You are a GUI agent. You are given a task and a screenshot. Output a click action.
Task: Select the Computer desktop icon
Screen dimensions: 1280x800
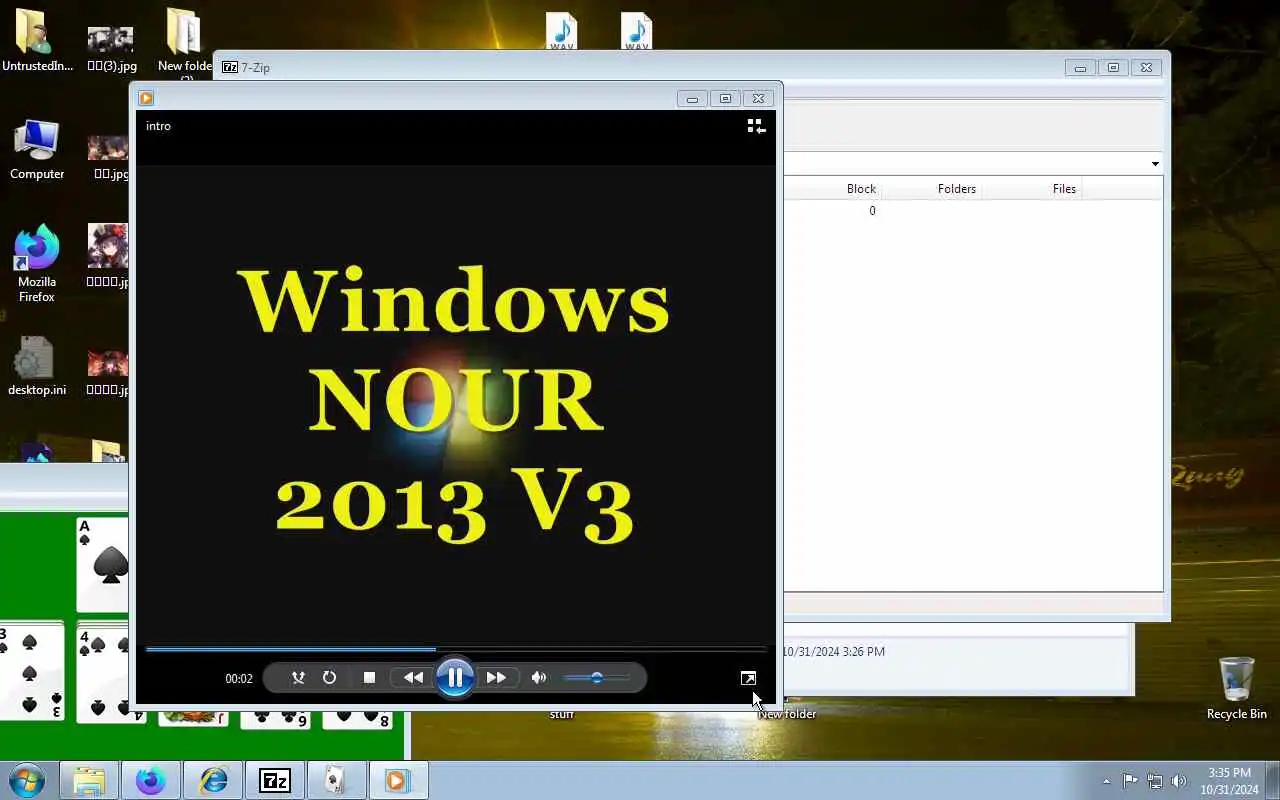(37, 150)
